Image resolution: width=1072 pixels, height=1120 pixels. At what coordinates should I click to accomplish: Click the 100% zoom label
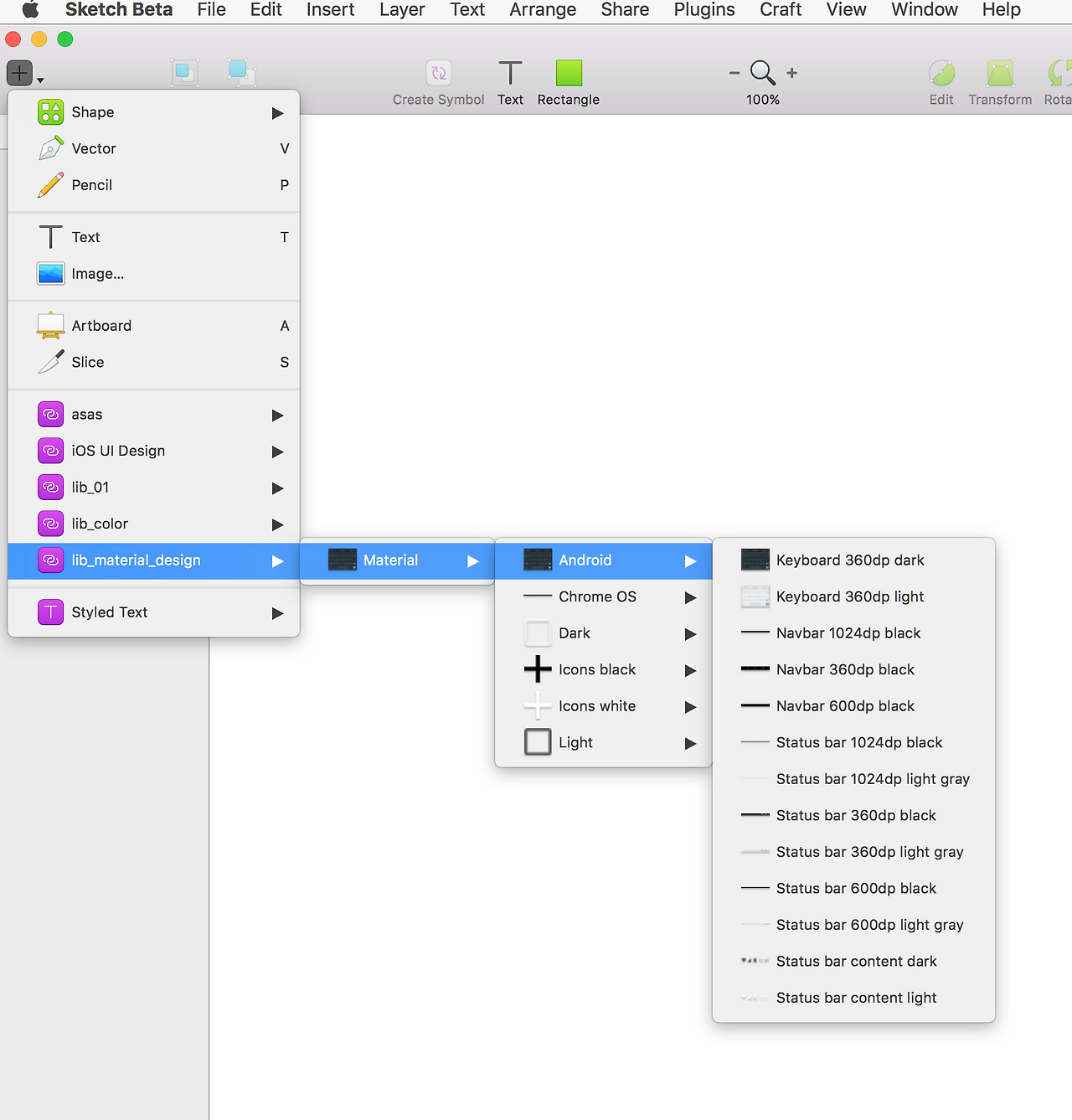[x=763, y=100]
